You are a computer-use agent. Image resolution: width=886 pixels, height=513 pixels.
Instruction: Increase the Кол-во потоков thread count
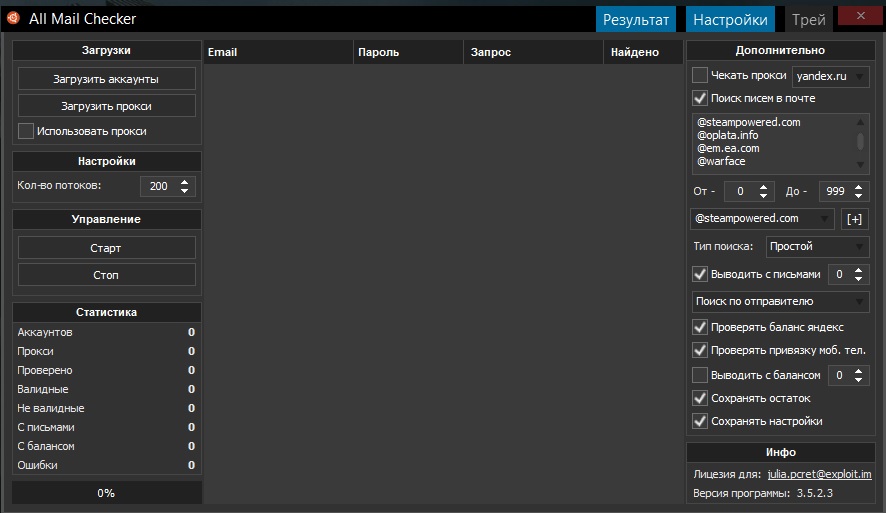click(185, 182)
